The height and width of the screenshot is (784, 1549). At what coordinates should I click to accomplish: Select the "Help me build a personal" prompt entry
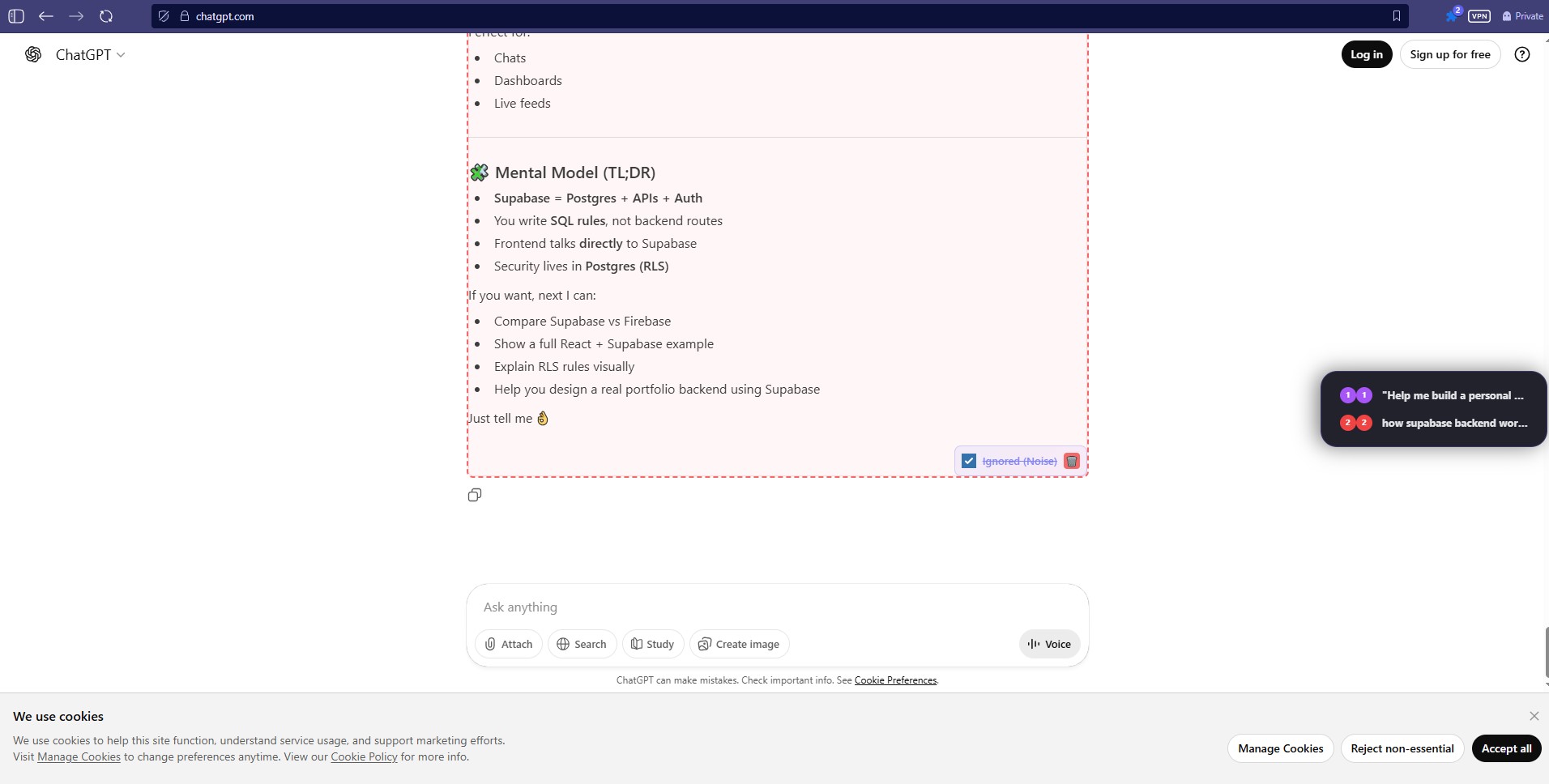tap(1452, 395)
